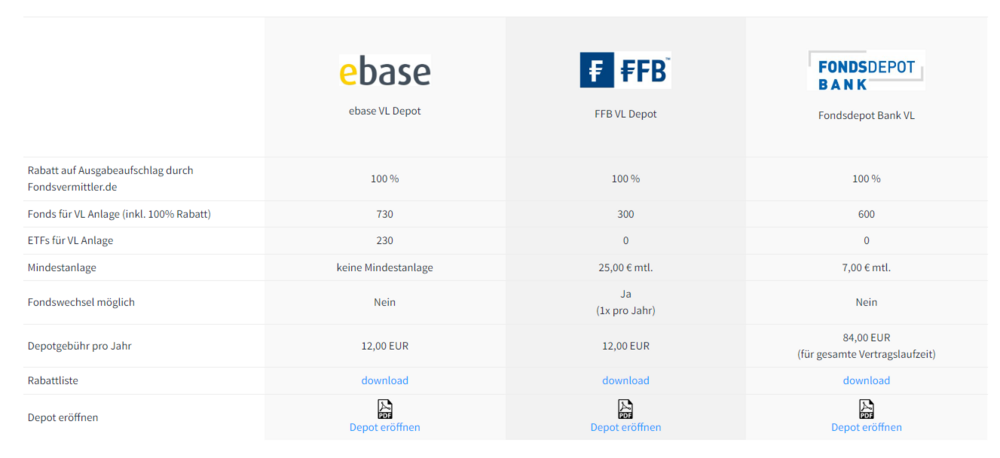Download the FFB Rabattliste
The image size is (1000, 458).
[x=625, y=380]
